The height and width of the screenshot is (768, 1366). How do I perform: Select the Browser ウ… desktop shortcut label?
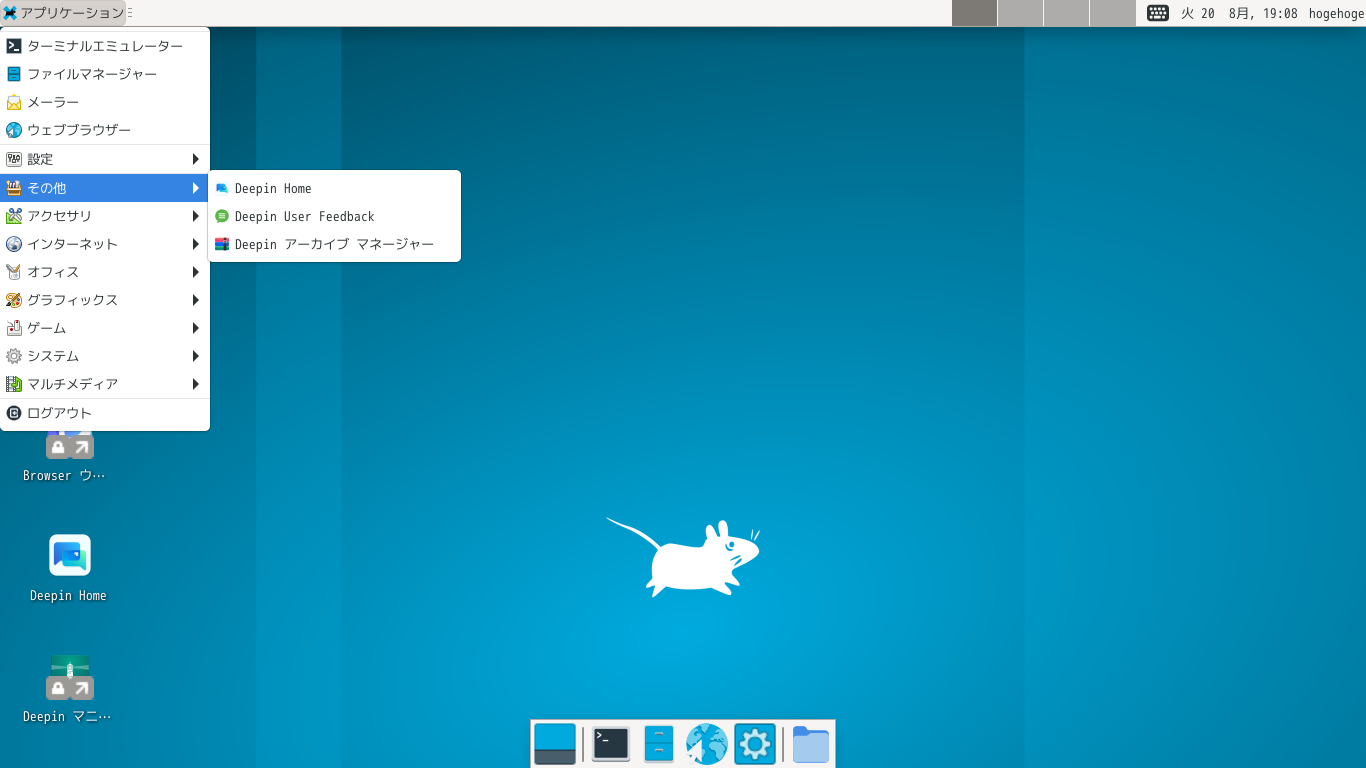pos(64,476)
